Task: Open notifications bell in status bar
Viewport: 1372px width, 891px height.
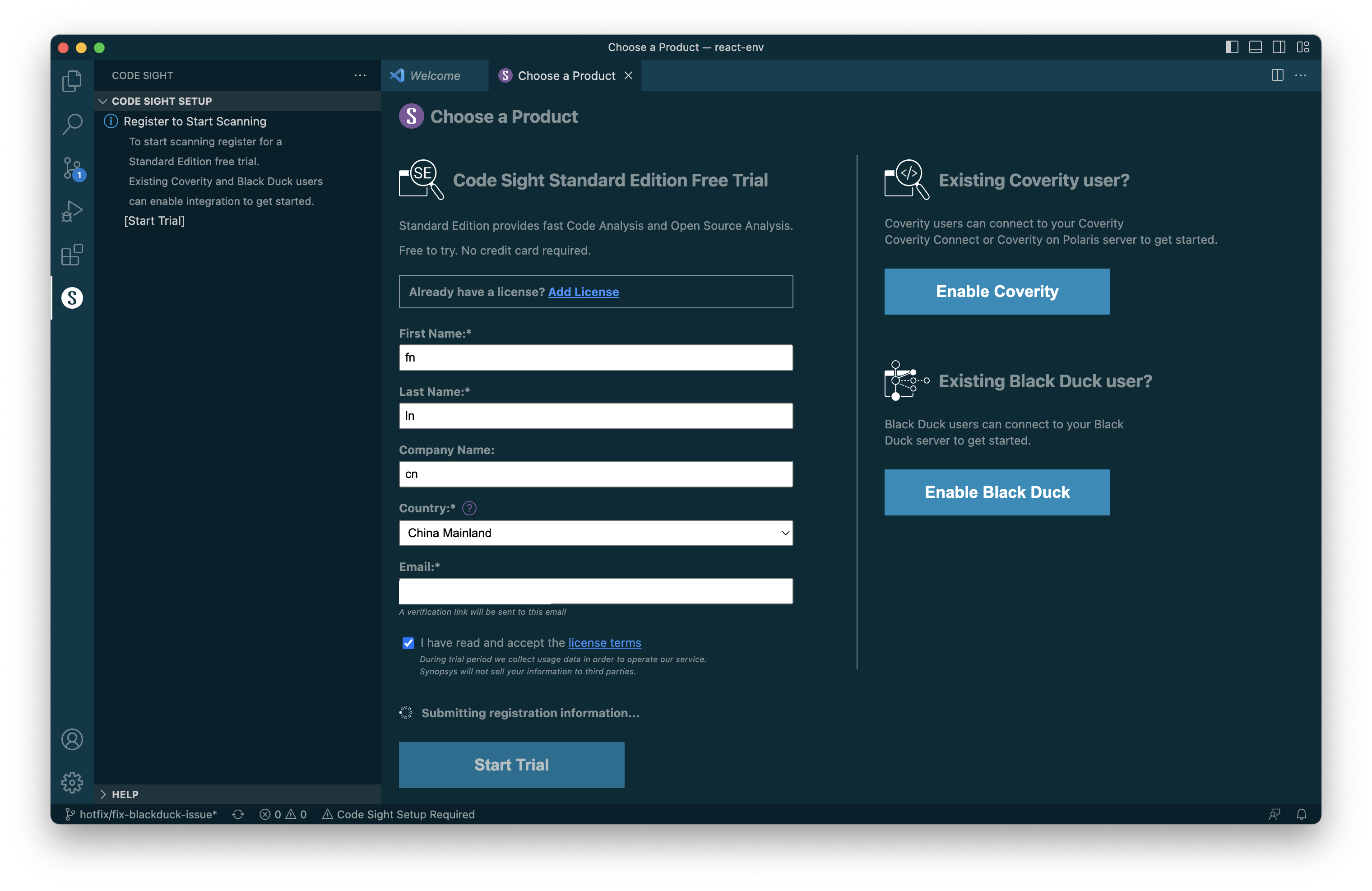Action: click(1301, 814)
